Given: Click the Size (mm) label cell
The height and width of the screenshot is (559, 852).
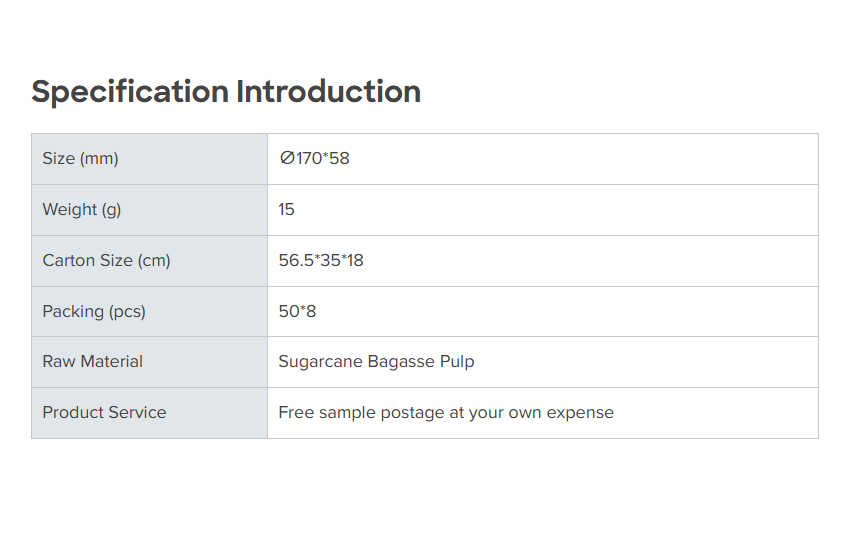Looking at the screenshot, I should (x=81, y=159).
